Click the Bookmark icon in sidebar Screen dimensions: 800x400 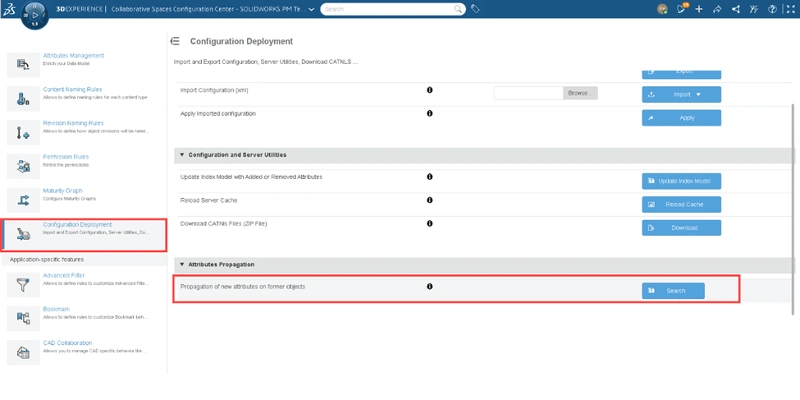coord(23,318)
